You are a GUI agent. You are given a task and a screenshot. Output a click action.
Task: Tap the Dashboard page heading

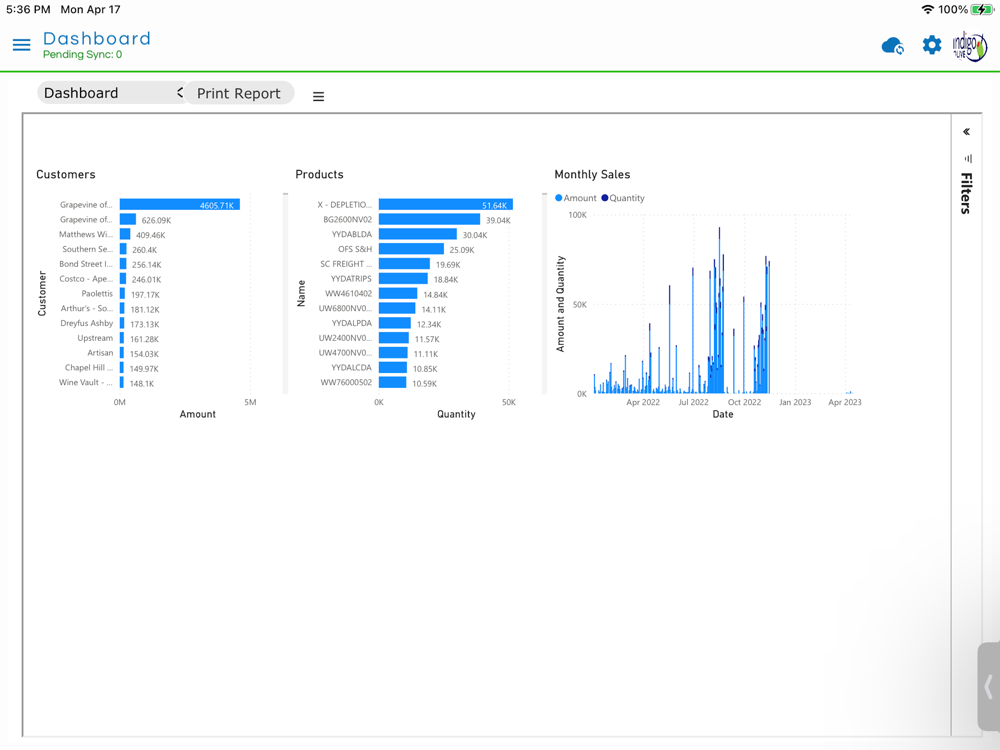pos(97,38)
